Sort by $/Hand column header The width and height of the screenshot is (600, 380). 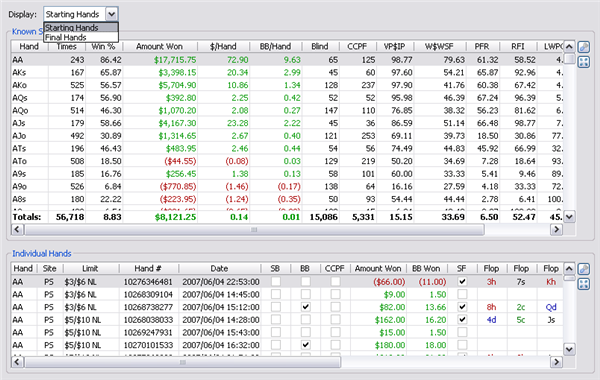coord(223,47)
